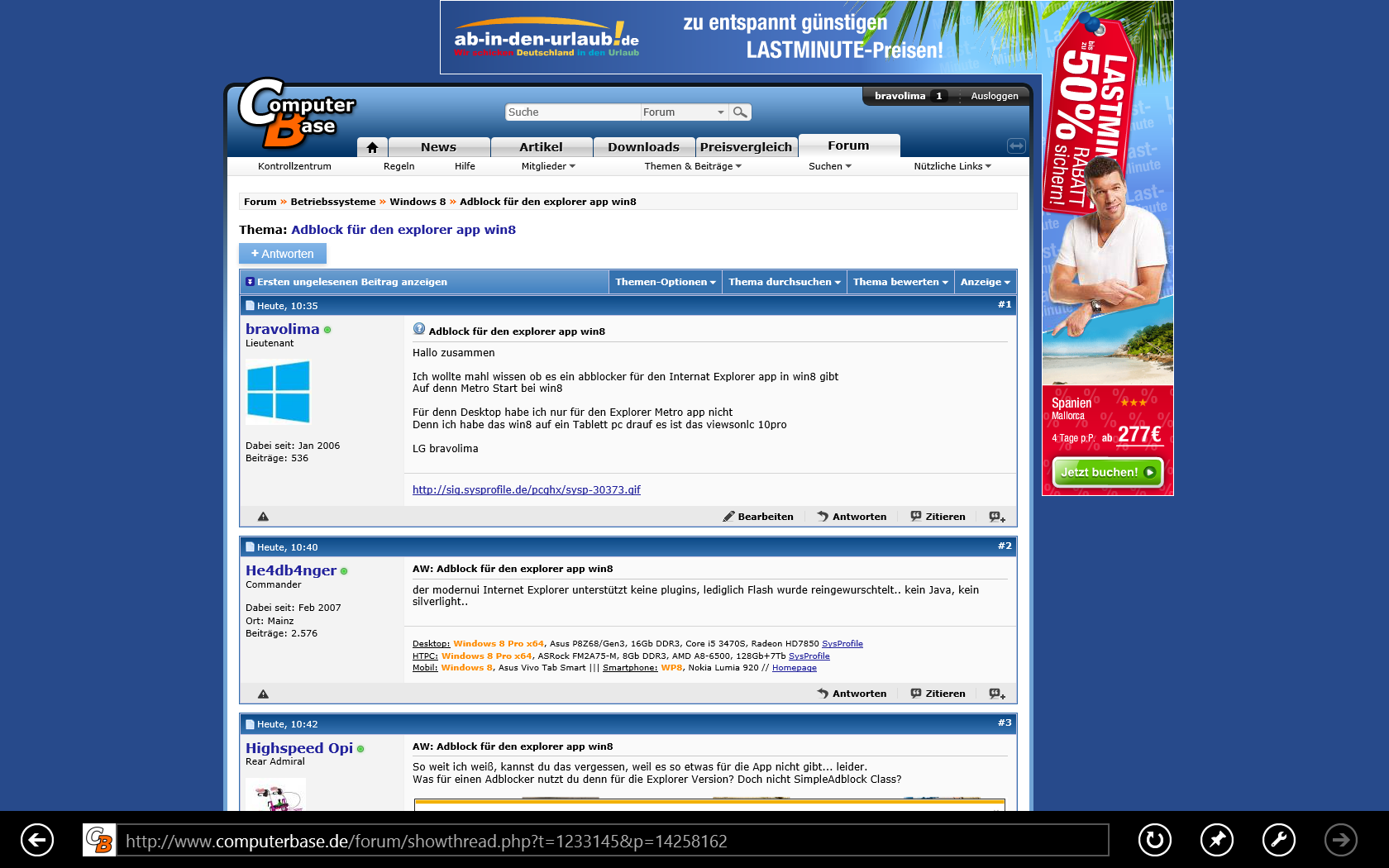Click Jetzt buchen! in the side ad
Image resolution: width=1389 pixels, height=868 pixels.
[x=1108, y=472]
